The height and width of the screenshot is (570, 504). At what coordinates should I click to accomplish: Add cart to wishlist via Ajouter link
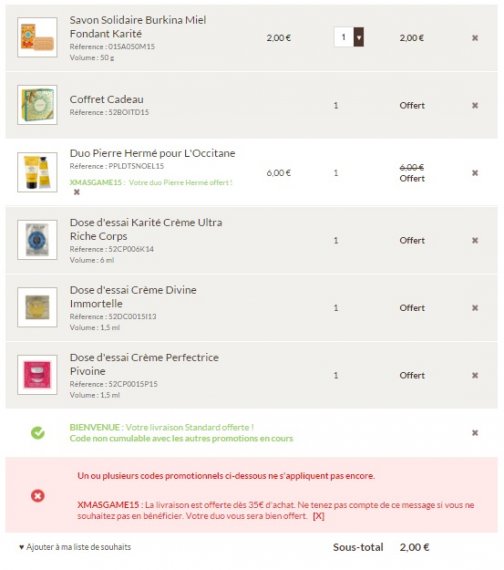pyautogui.click(x=75, y=547)
